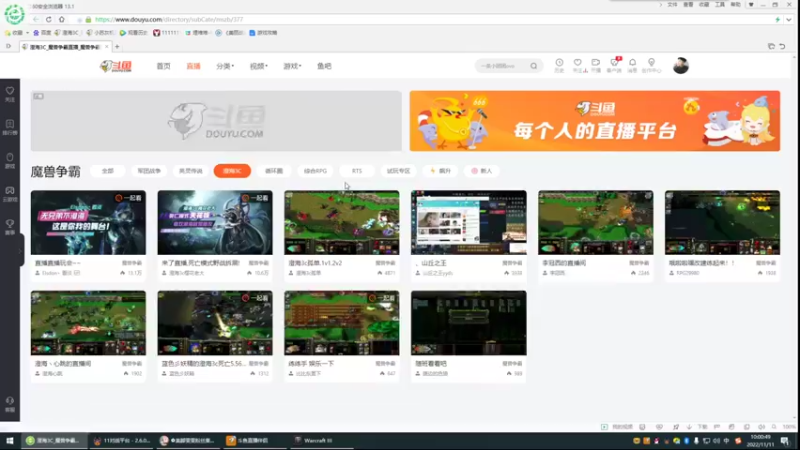
Task: Select the 新人 newcomer filter tab
Action: coord(482,171)
